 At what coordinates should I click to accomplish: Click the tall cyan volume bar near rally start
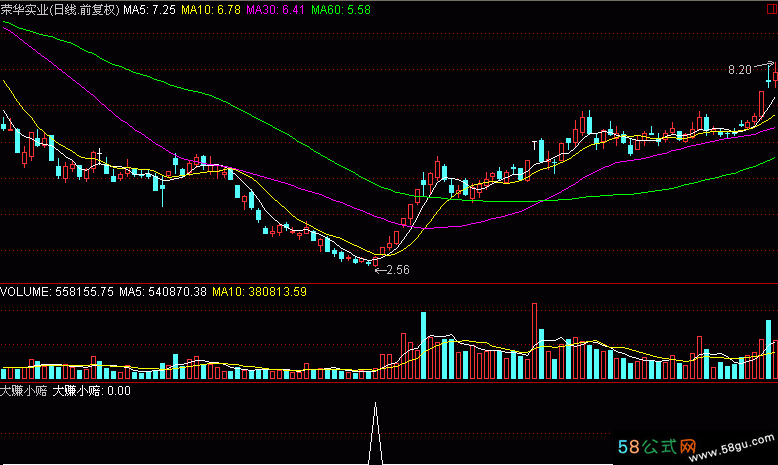423,345
